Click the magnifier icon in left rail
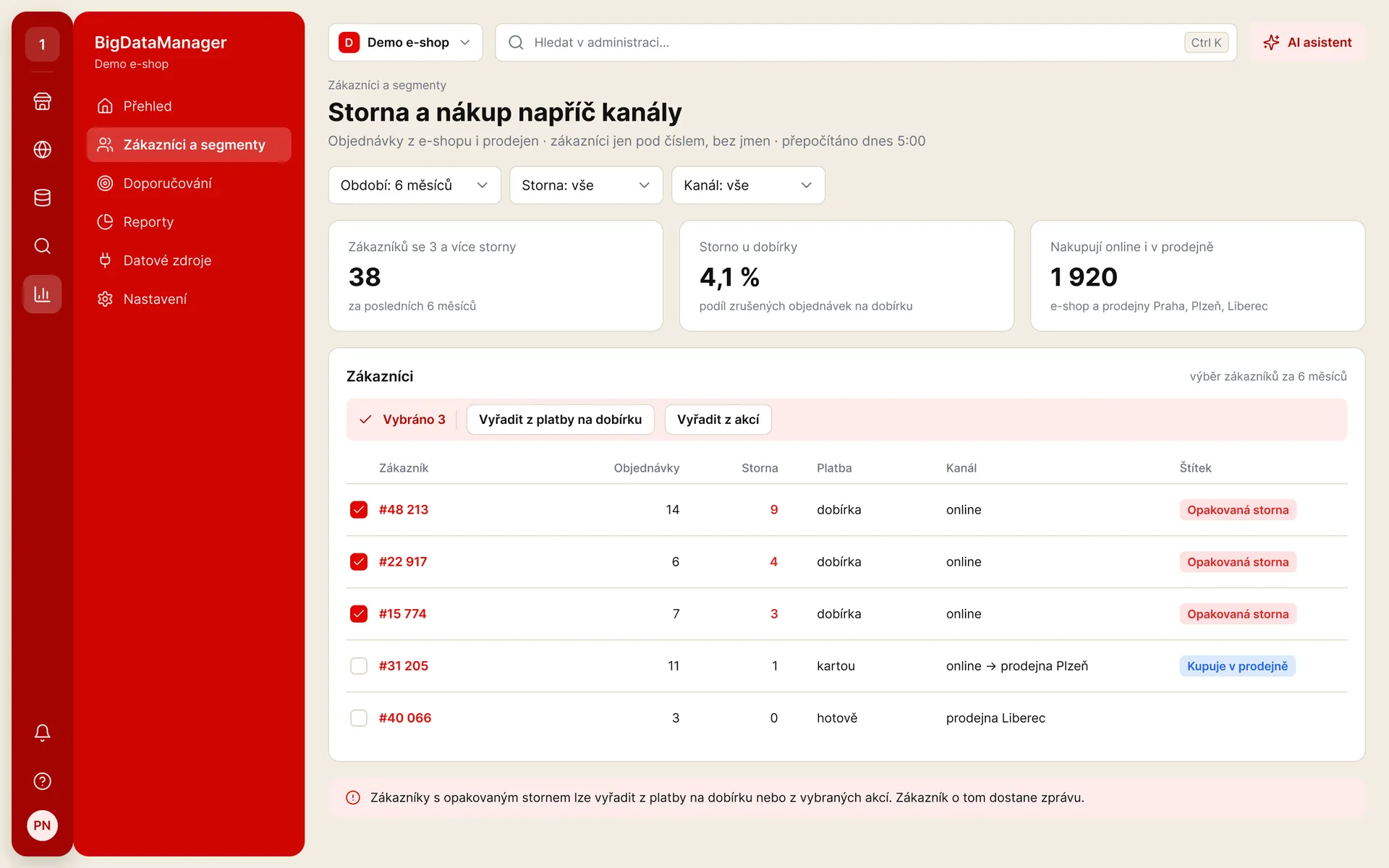 [42, 246]
